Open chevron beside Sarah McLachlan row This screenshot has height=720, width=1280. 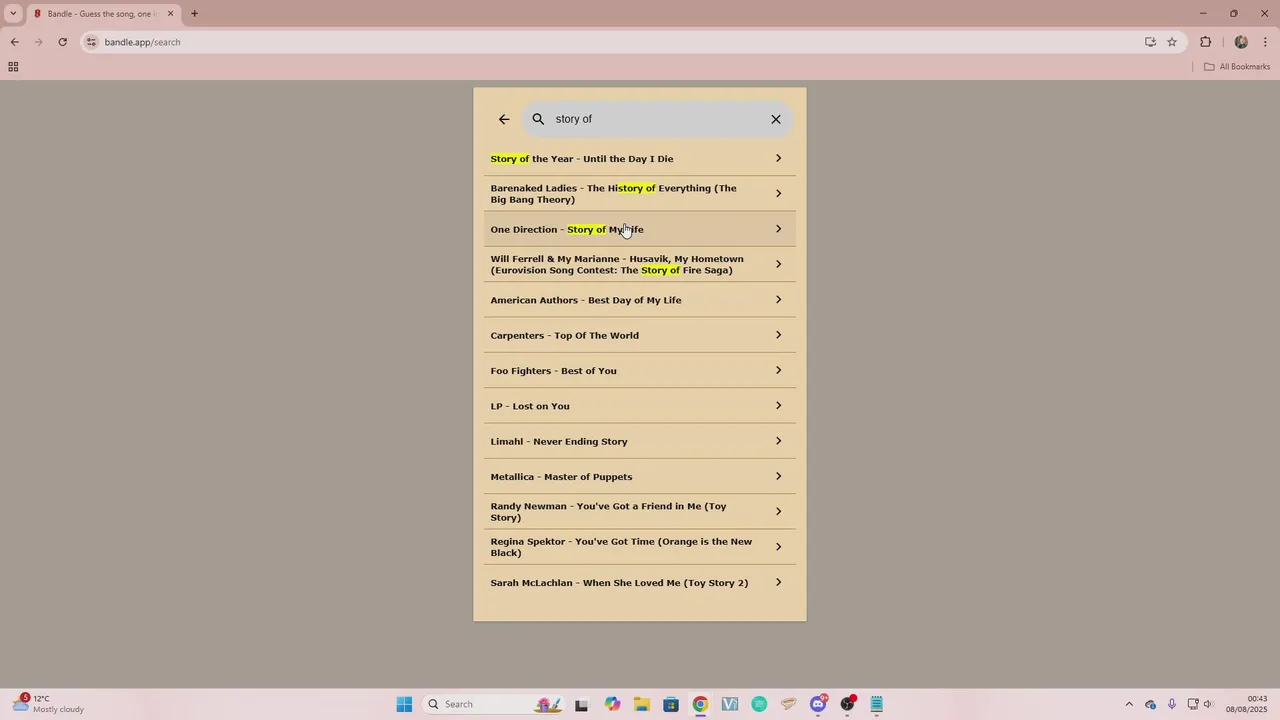(x=778, y=582)
